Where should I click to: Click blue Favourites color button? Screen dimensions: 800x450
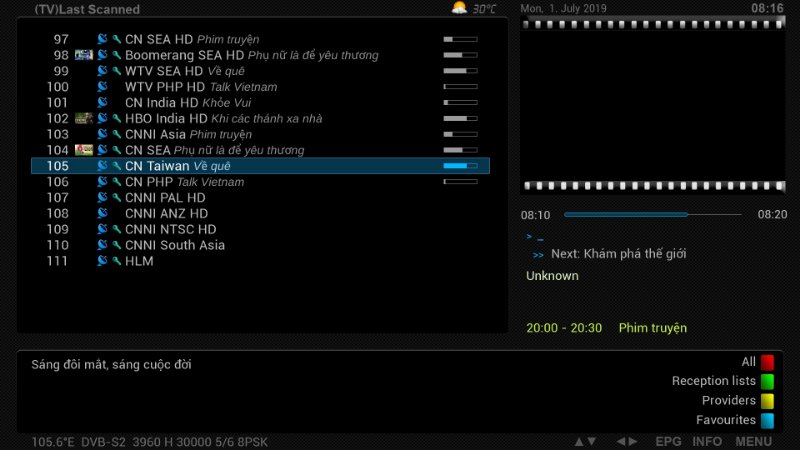pyautogui.click(x=767, y=420)
